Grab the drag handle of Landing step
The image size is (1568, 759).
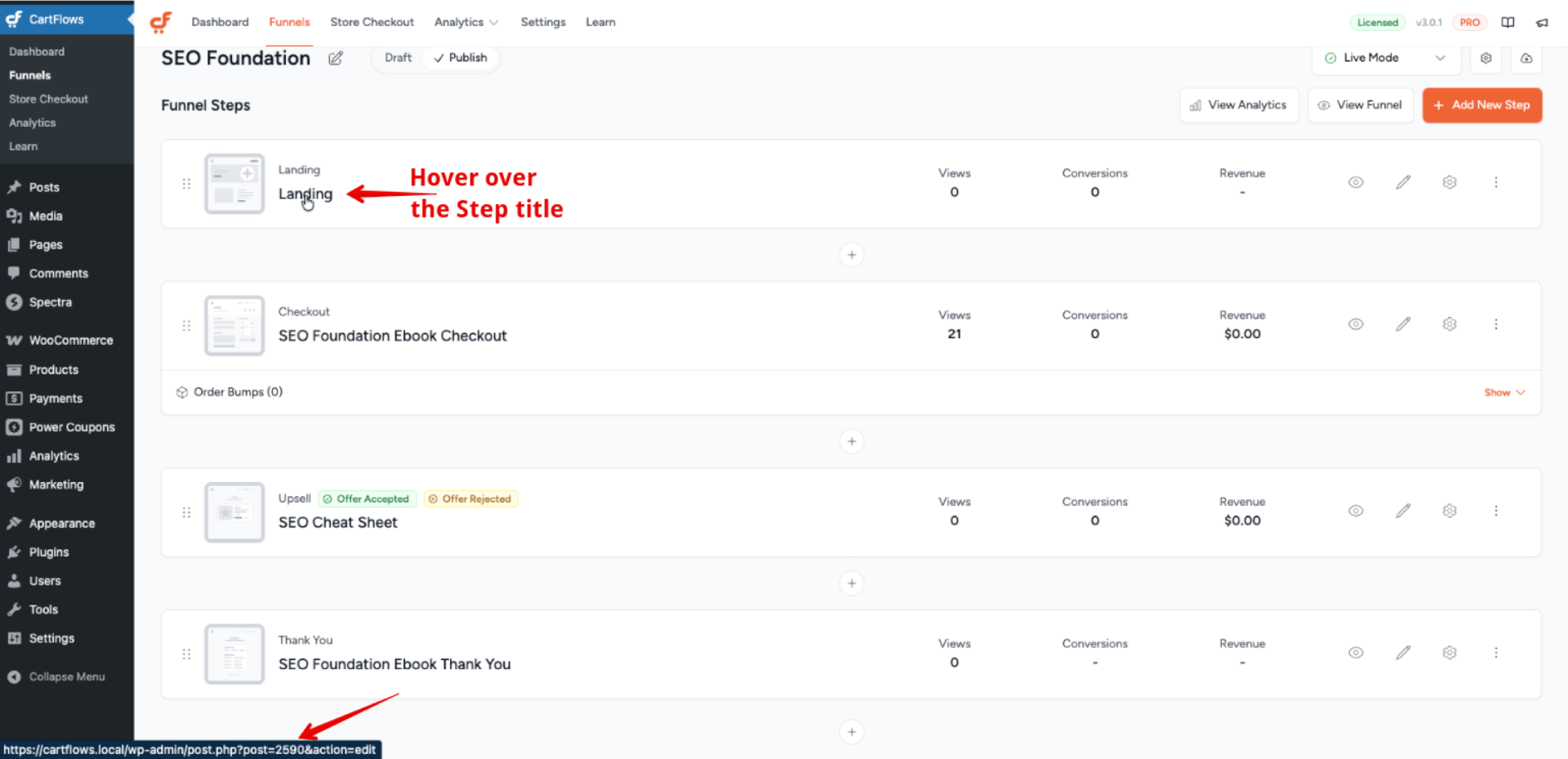pyautogui.click(x=186, y=184)
